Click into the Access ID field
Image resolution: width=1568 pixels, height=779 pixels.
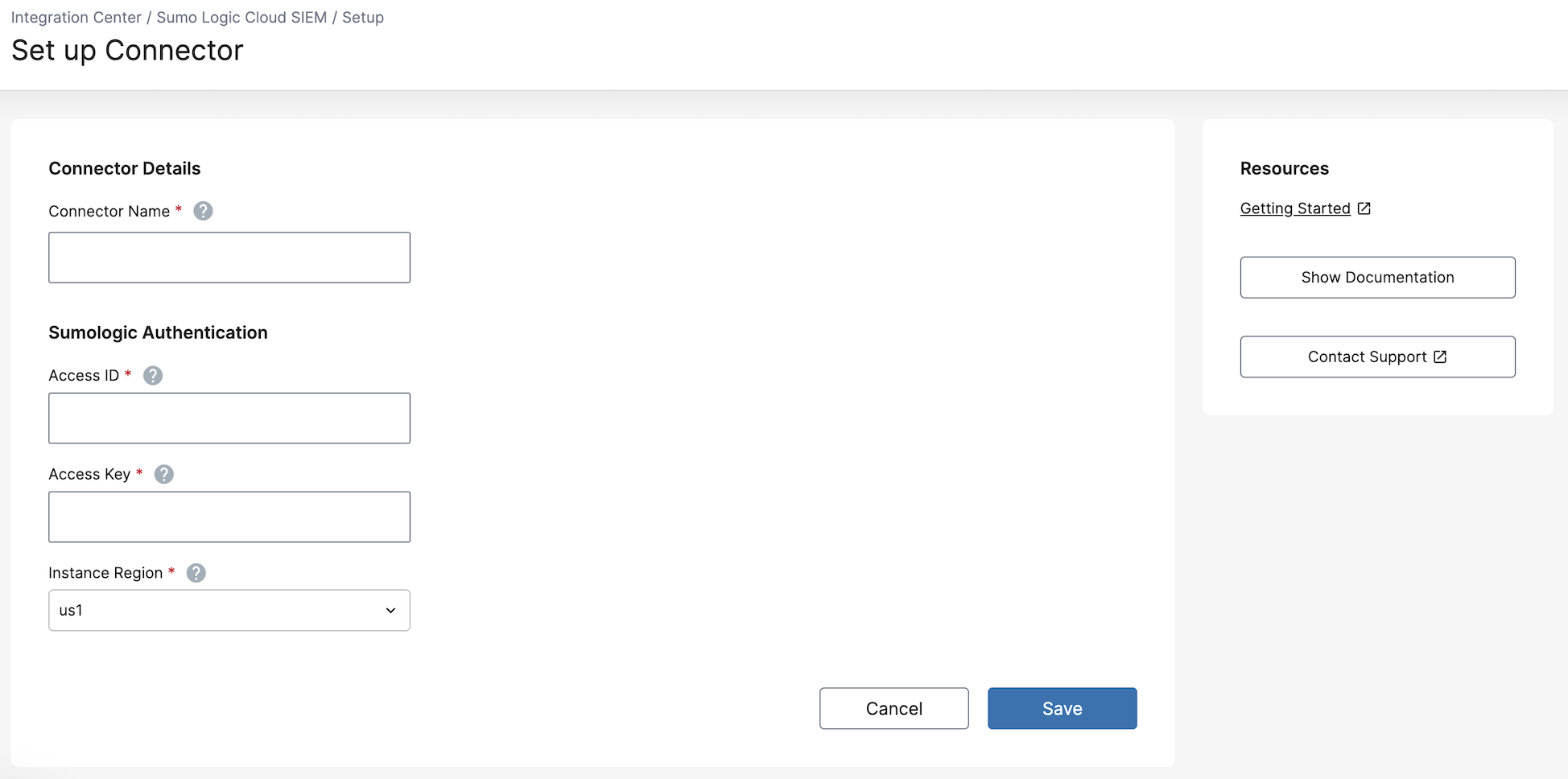[x=229, y=418]
